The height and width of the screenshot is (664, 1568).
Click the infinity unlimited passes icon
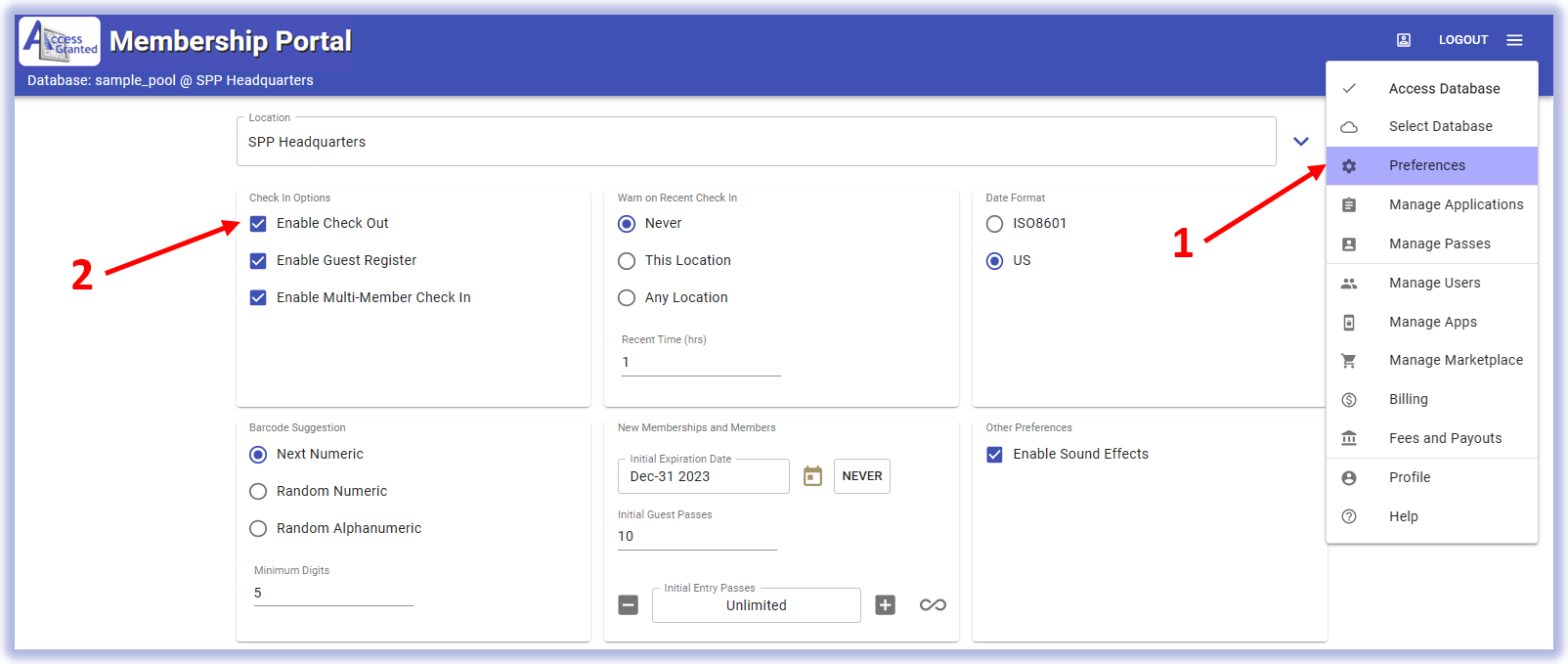point(933,605)
